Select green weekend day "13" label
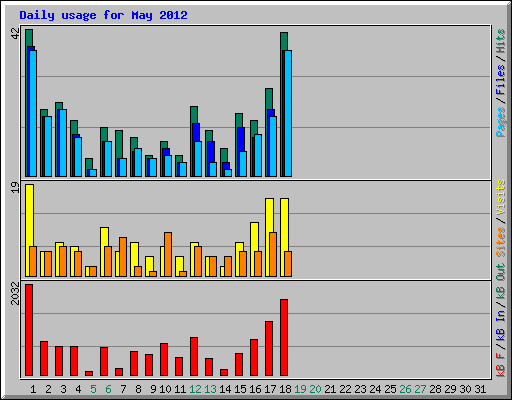512x400 pixels. (x=210, y=389)
